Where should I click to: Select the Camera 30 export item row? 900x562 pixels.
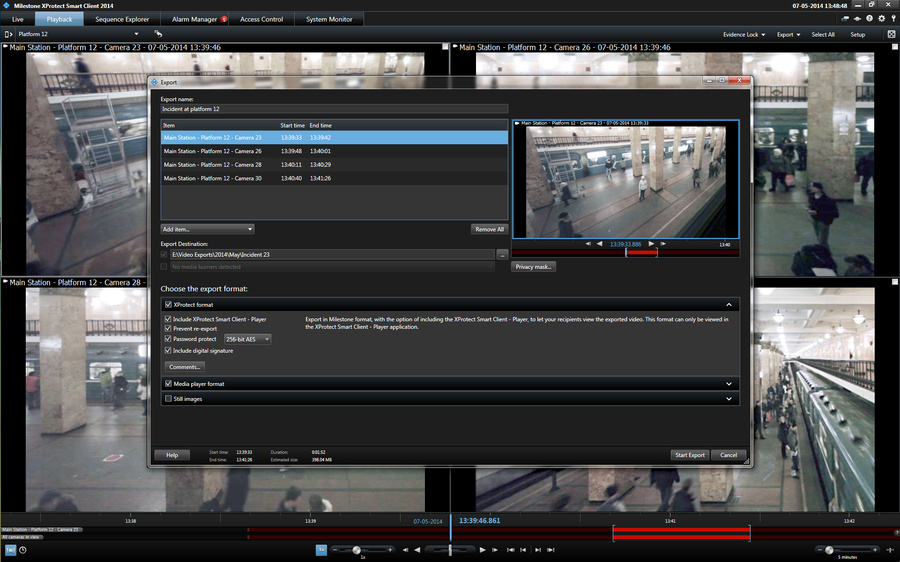(334, 179)
